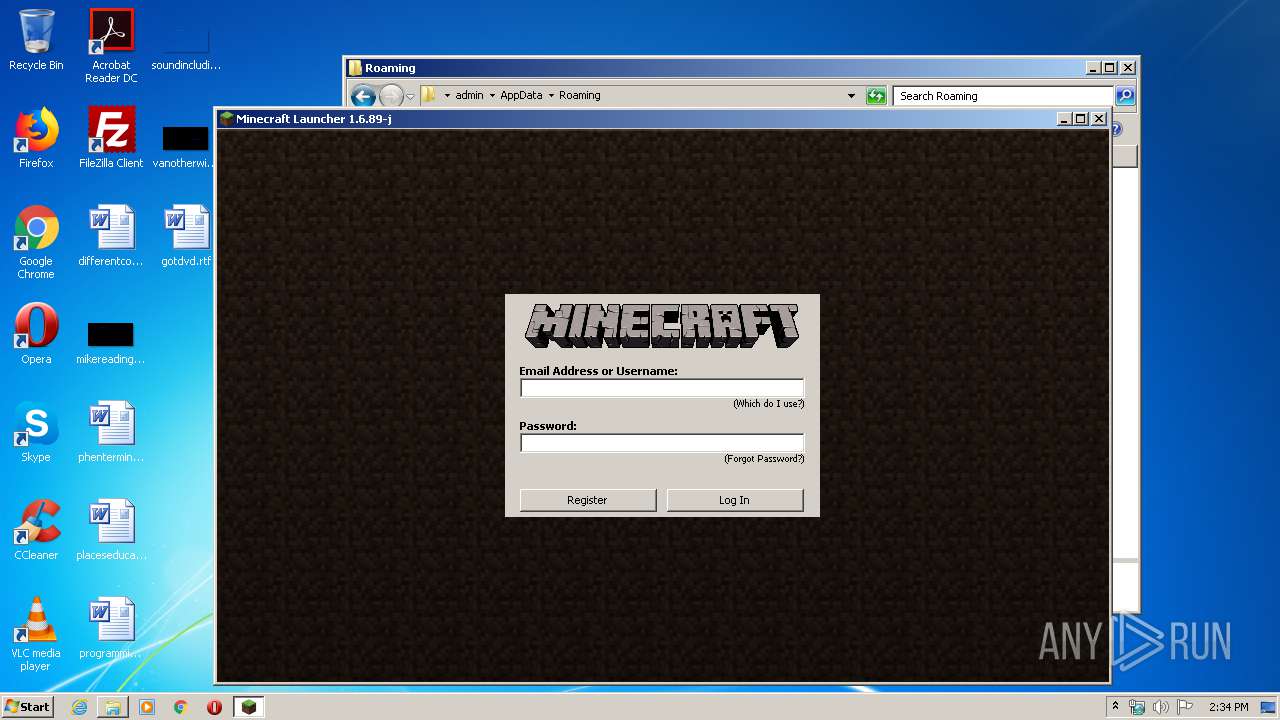Launch Firefox from the desktop
The height and width of the screenshot is (720, 1280).
(36, 138)
